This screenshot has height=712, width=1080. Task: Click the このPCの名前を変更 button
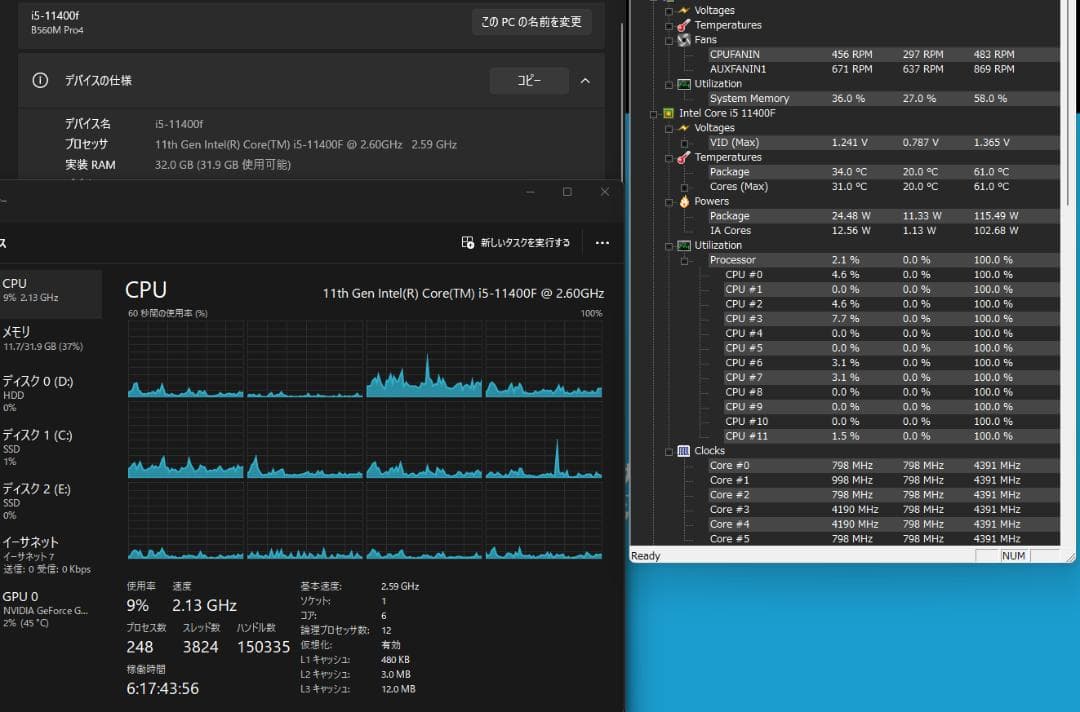point(532,21)
